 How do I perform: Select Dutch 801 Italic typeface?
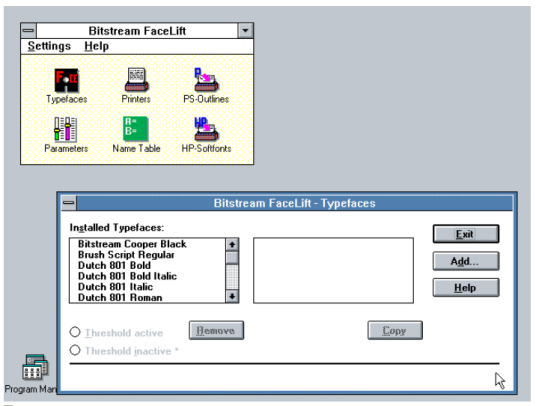tap(147, 287)
